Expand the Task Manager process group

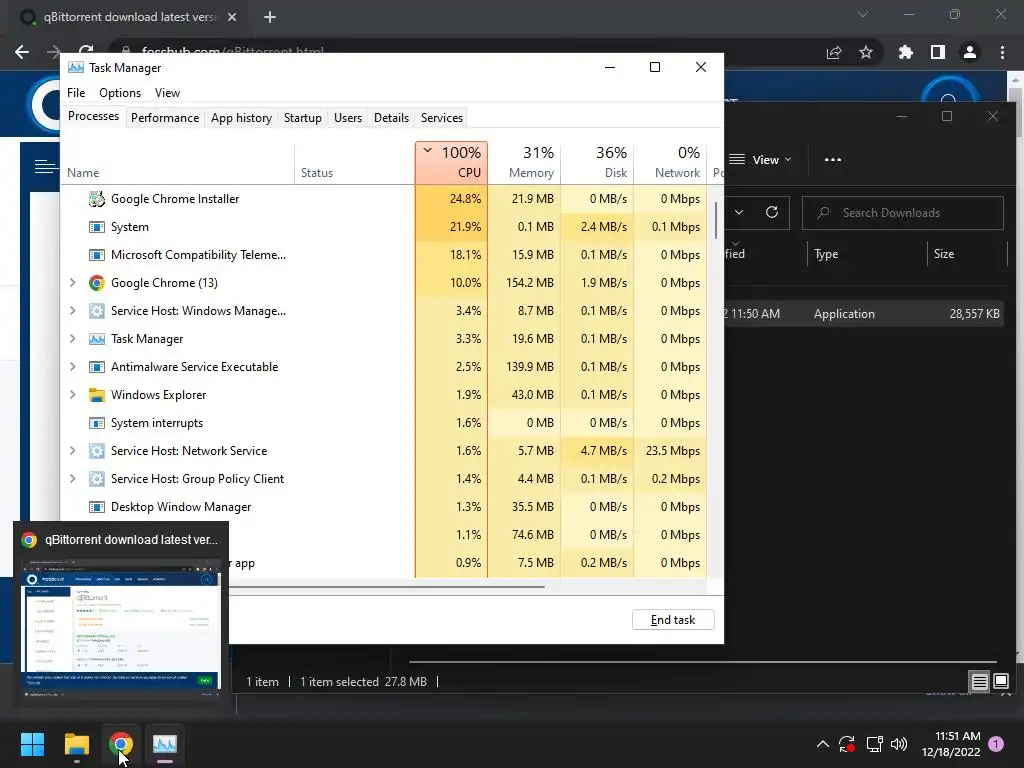coord(72,339)
